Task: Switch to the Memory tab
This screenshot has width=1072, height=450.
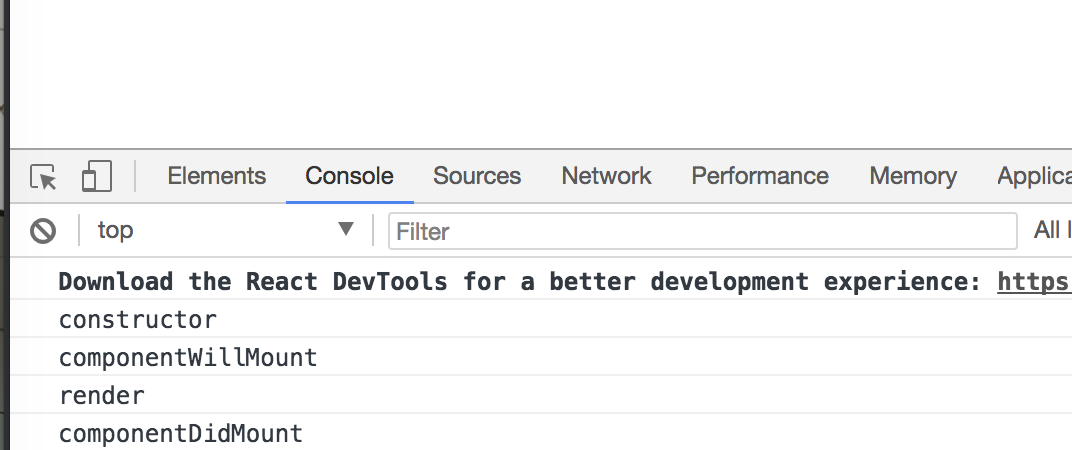Action: tap(912, 177)
